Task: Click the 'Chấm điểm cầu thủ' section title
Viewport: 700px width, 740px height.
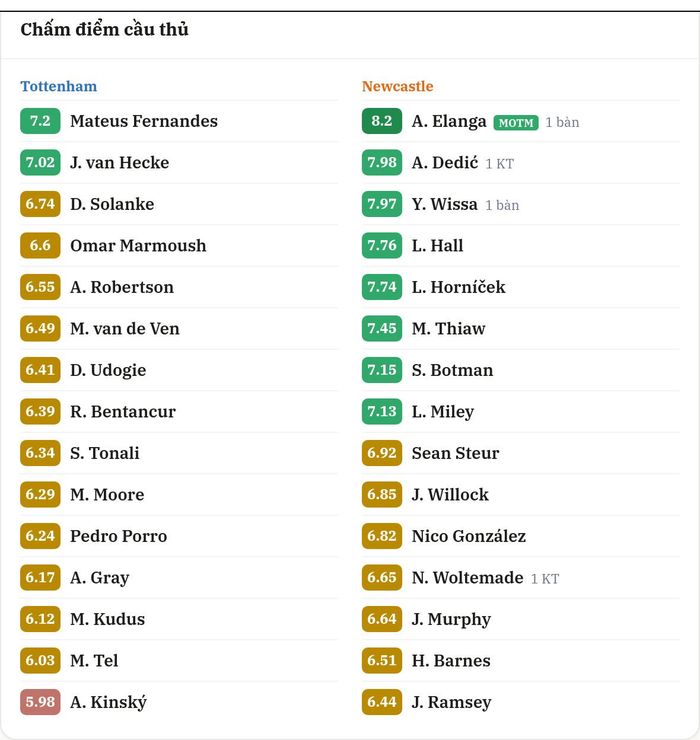Action: point(104,29)
